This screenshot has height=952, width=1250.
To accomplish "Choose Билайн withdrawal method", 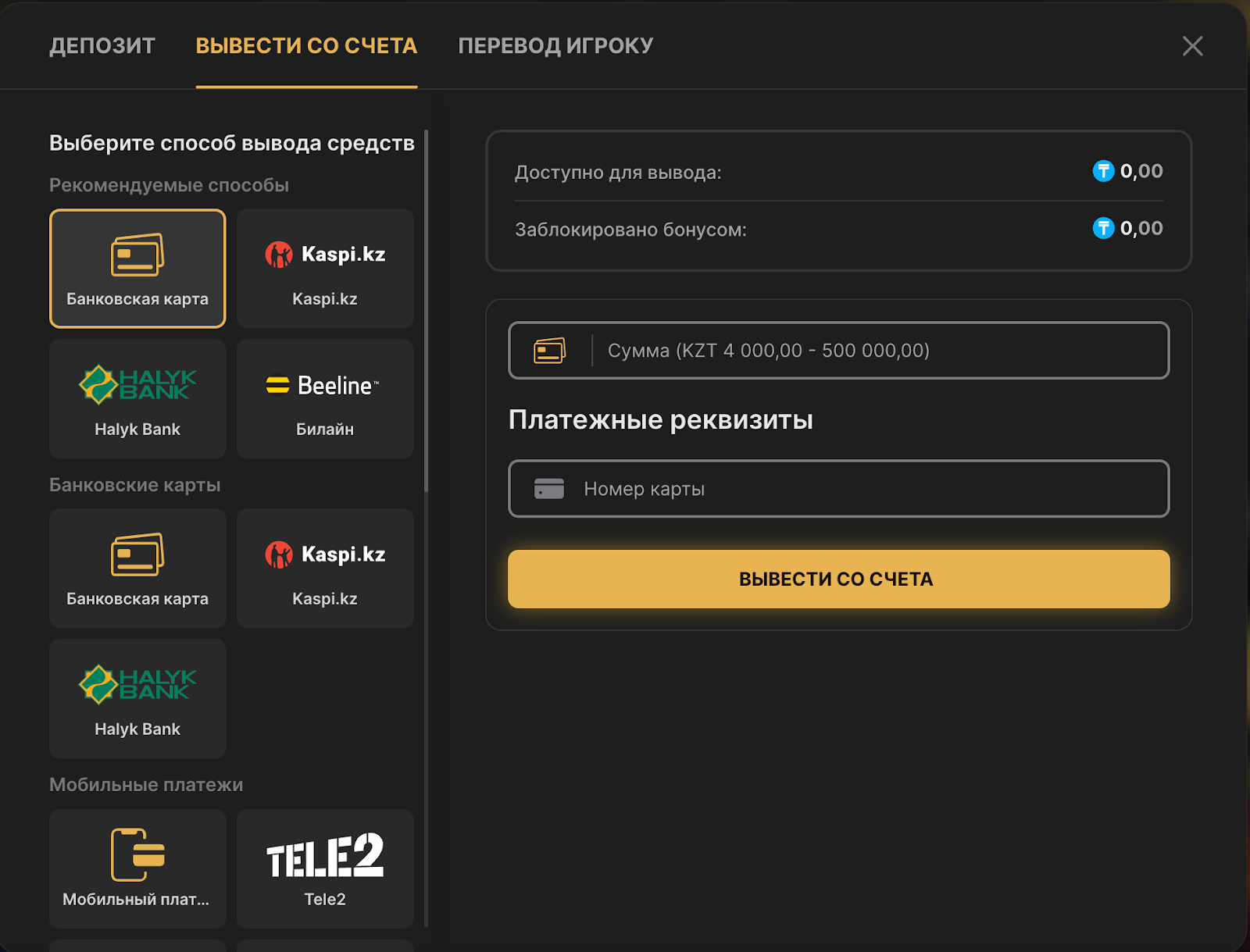I will (x=324, y=398).
